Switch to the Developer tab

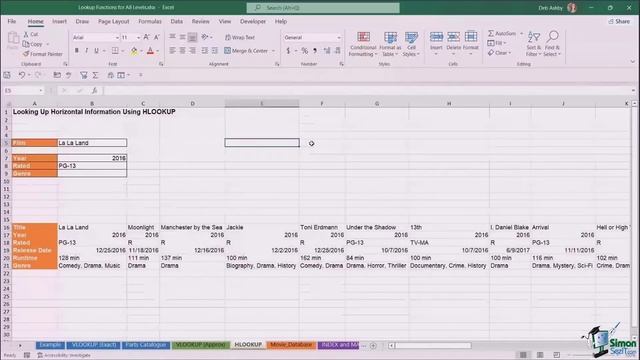coord(253,21)
